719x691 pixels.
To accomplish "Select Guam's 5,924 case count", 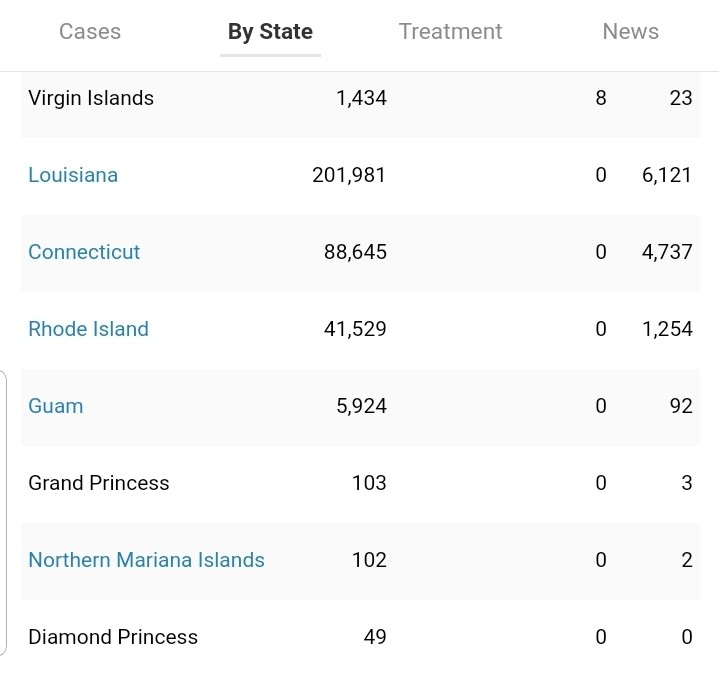I will pos(361,406).
